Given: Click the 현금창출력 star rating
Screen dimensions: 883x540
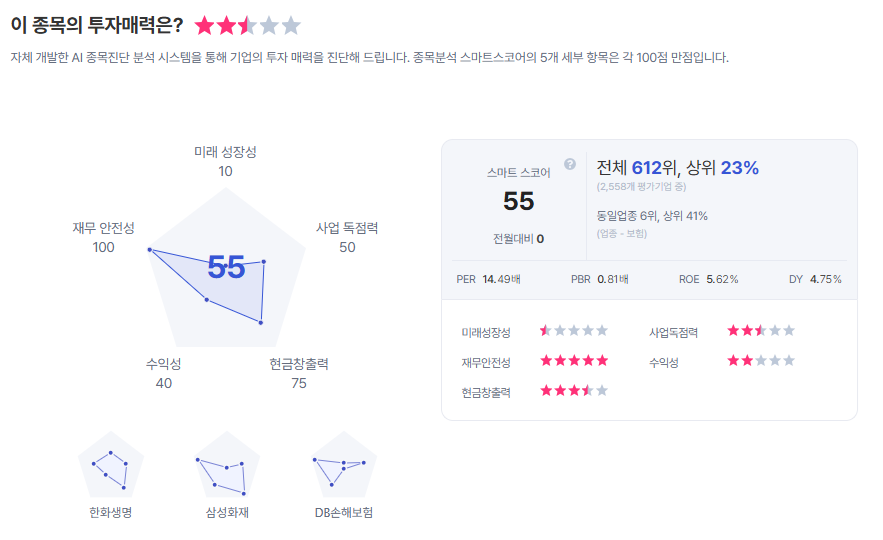Looking at the screenshot, I should (x=574, y=390).
